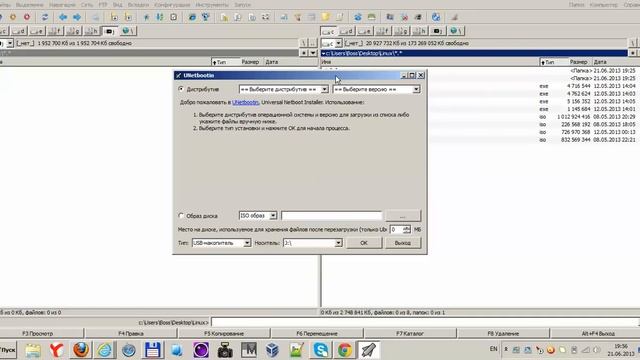640x360 pixels.
Task: Open left panel directory history arrow
Action: click(x=313, y=53)
